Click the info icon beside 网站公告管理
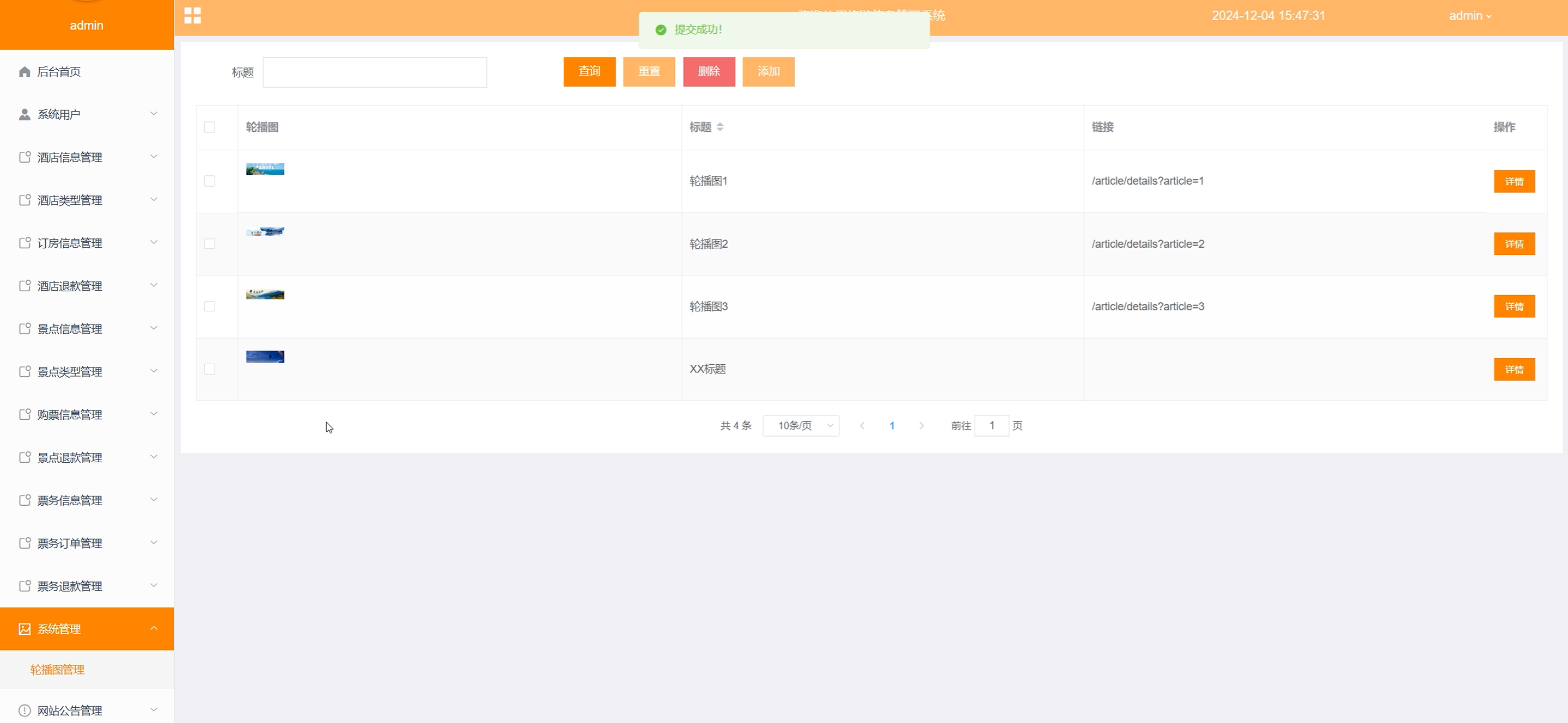Screen dimensions: 1568x723 click(x=25, y=710)
